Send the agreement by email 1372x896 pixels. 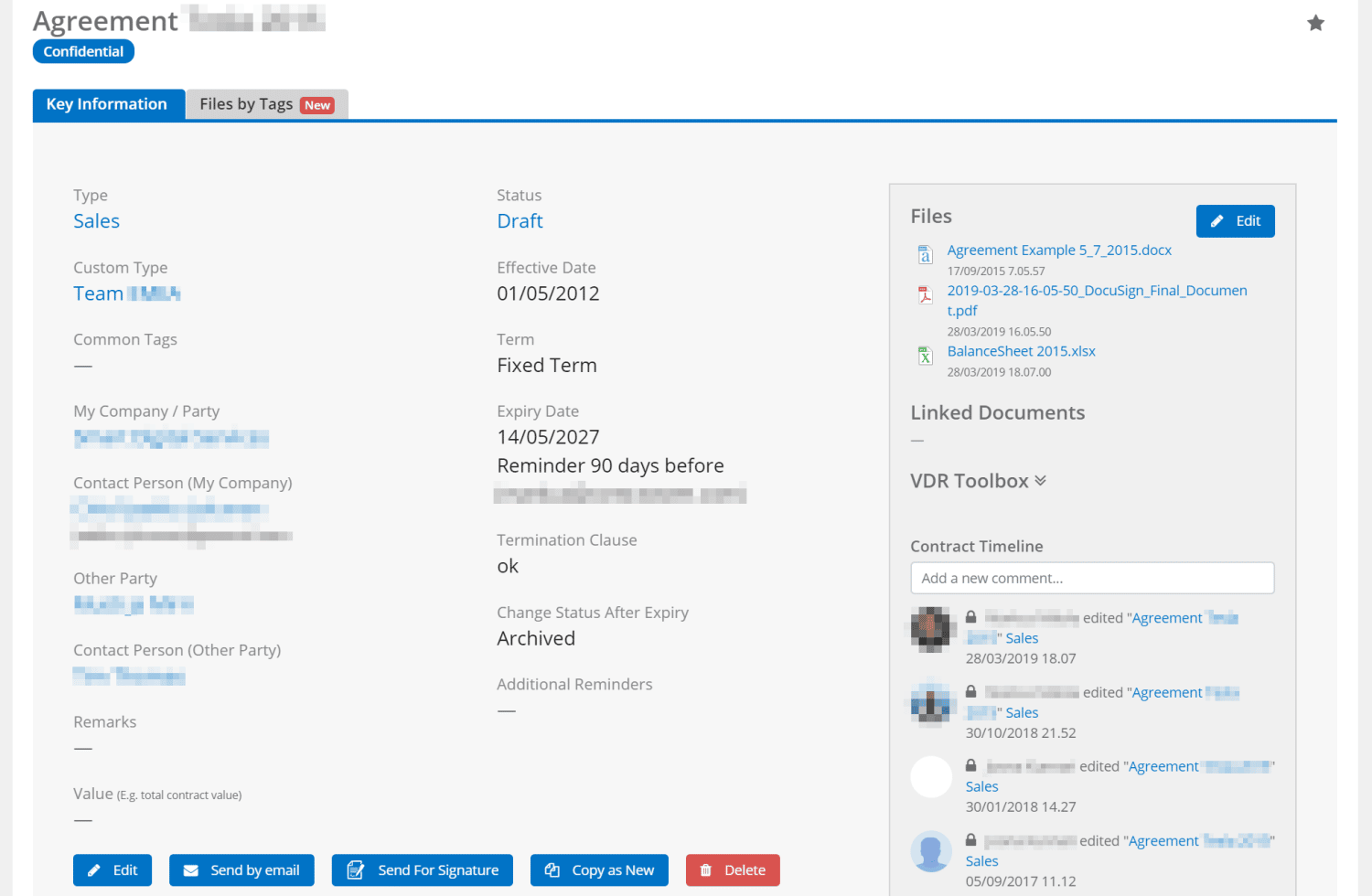pos(241,870)
